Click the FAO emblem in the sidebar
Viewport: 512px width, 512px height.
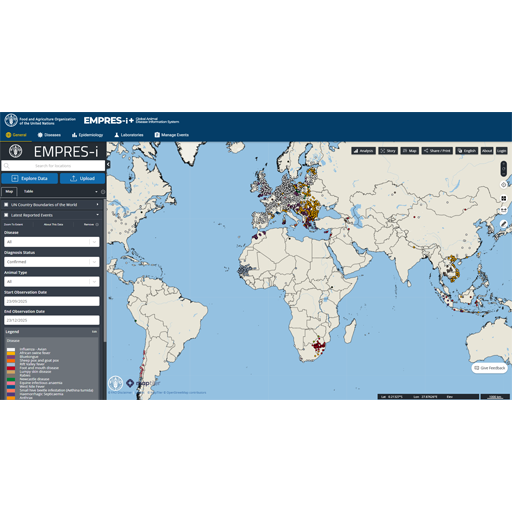click(15, 151)
